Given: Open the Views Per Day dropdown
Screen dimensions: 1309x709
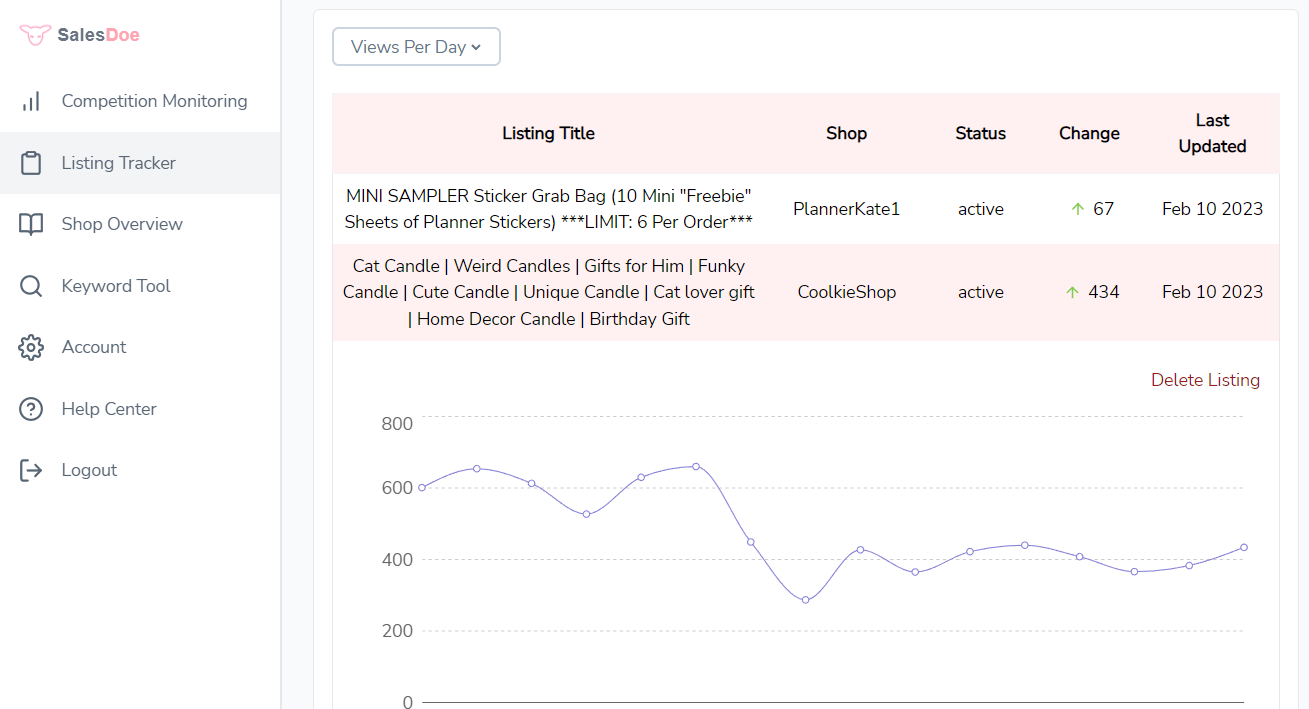Looking at the screenshot, I should pyautogui.click(x=416, y=47).
